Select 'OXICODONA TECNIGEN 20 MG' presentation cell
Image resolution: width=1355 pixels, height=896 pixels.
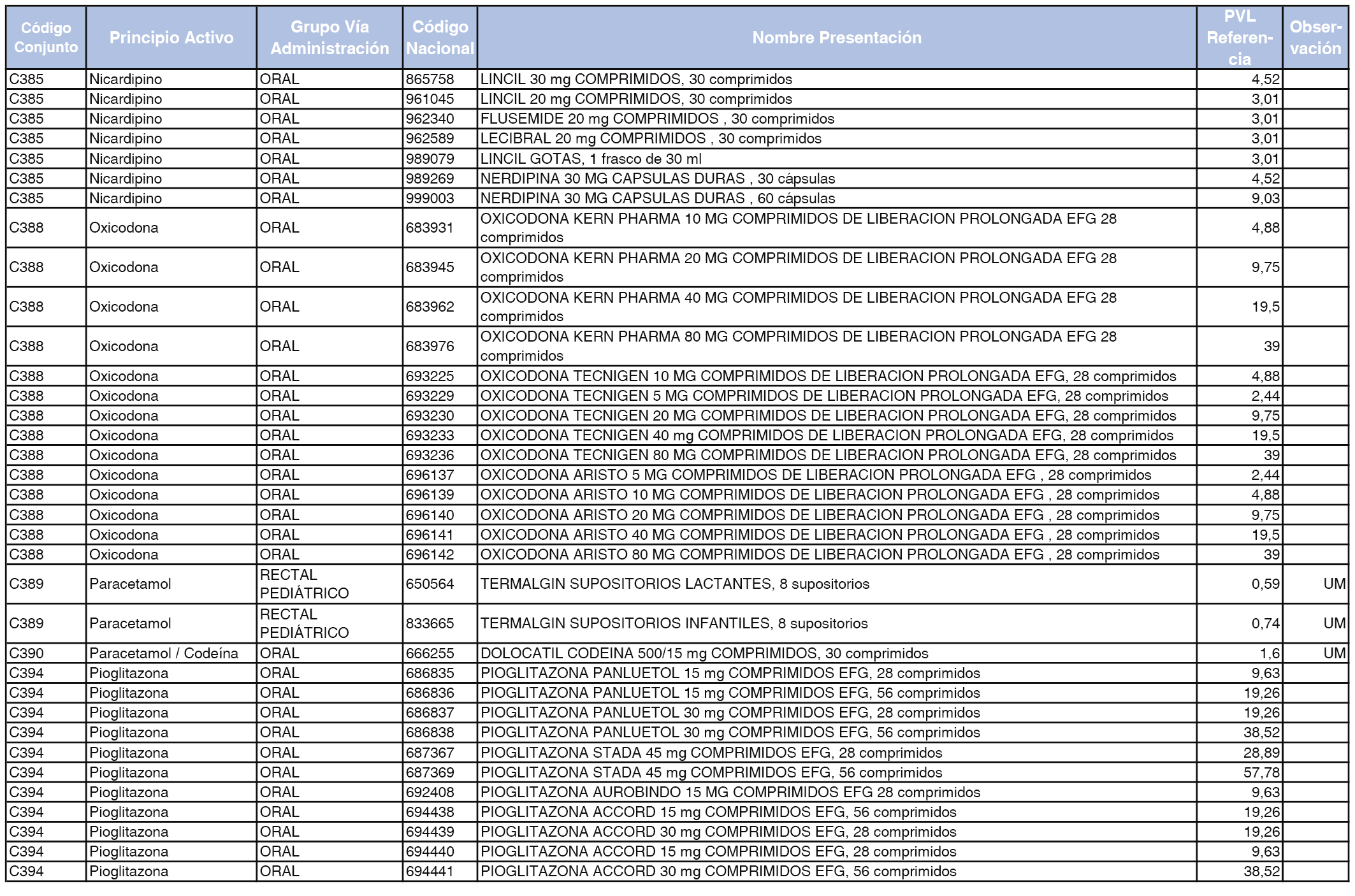click(x=837, y=415)
